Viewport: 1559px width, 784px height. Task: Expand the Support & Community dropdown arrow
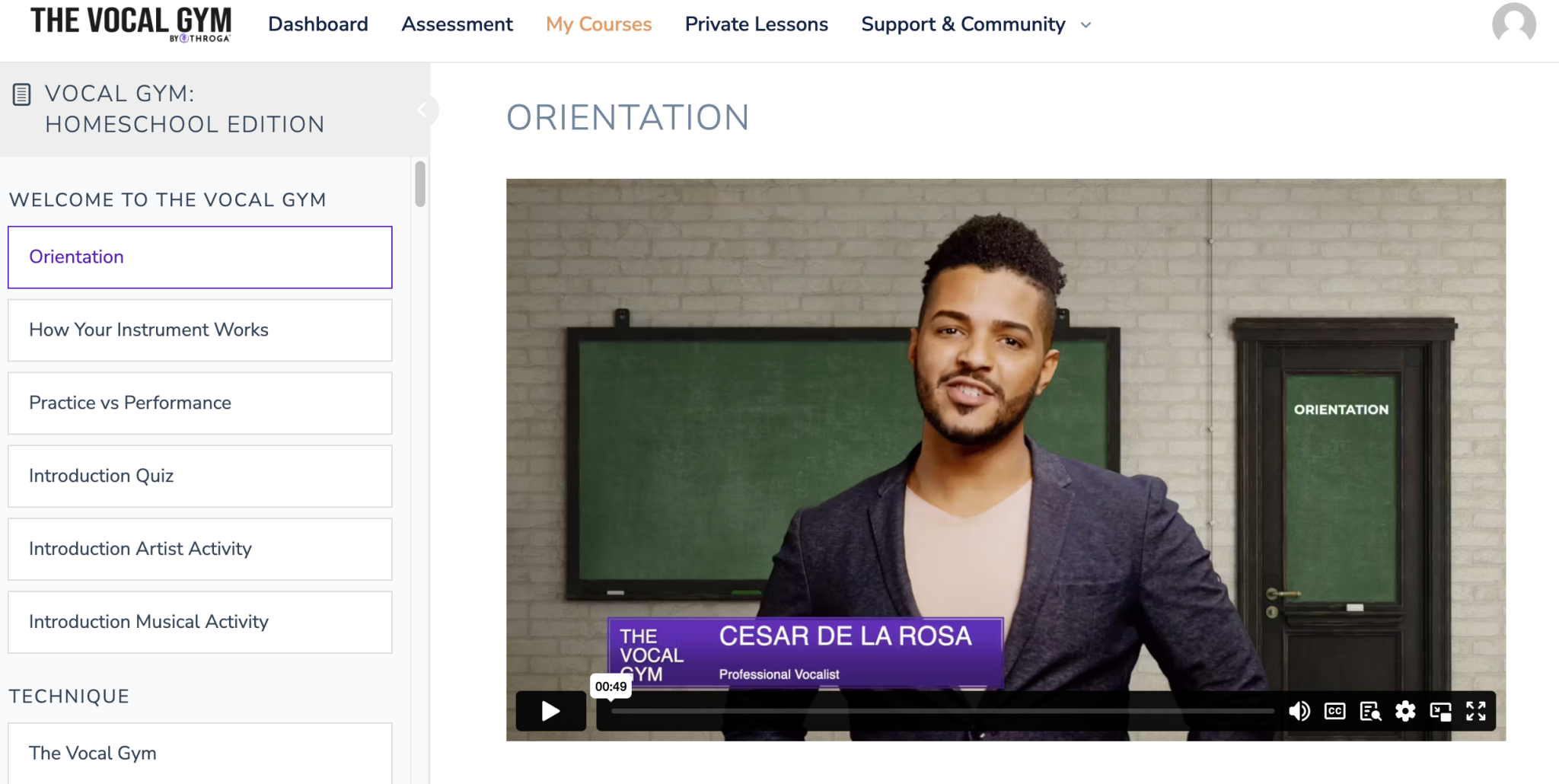click(1086, 25)
